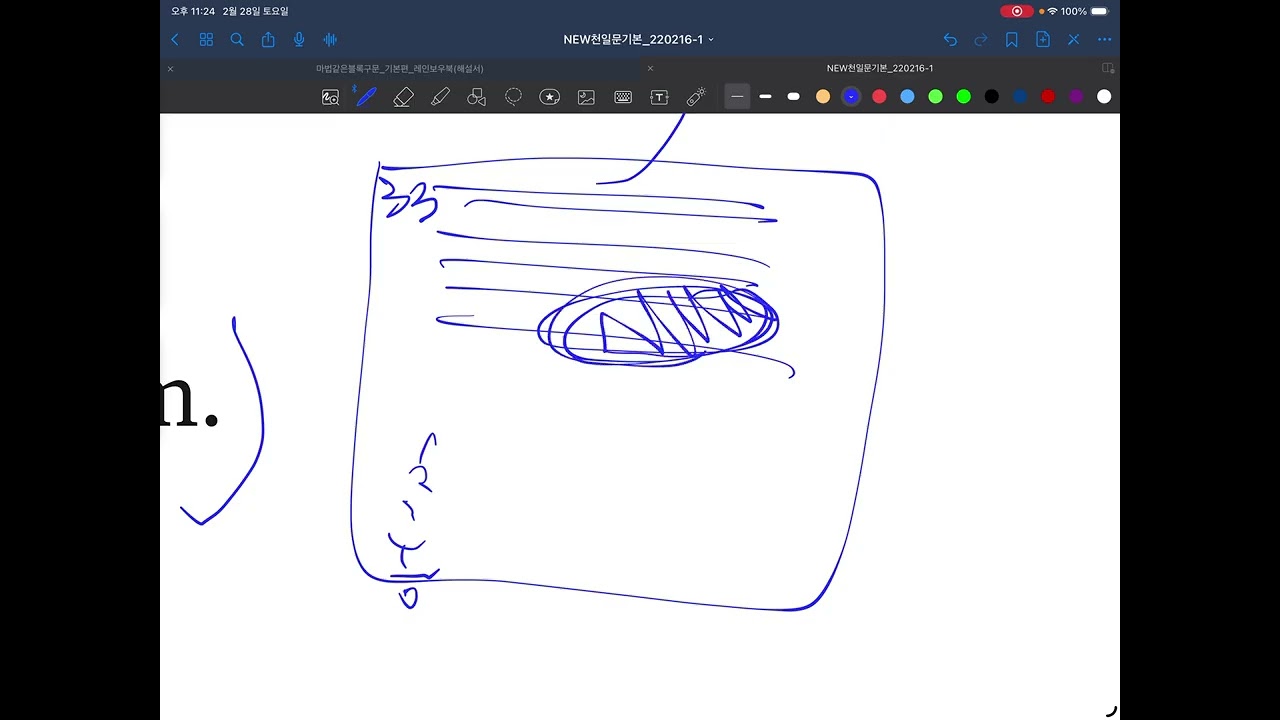This screenshot has height=720, width=1280.
Task: Open the more options ellipsis menu
Action: coord(1104,40)
